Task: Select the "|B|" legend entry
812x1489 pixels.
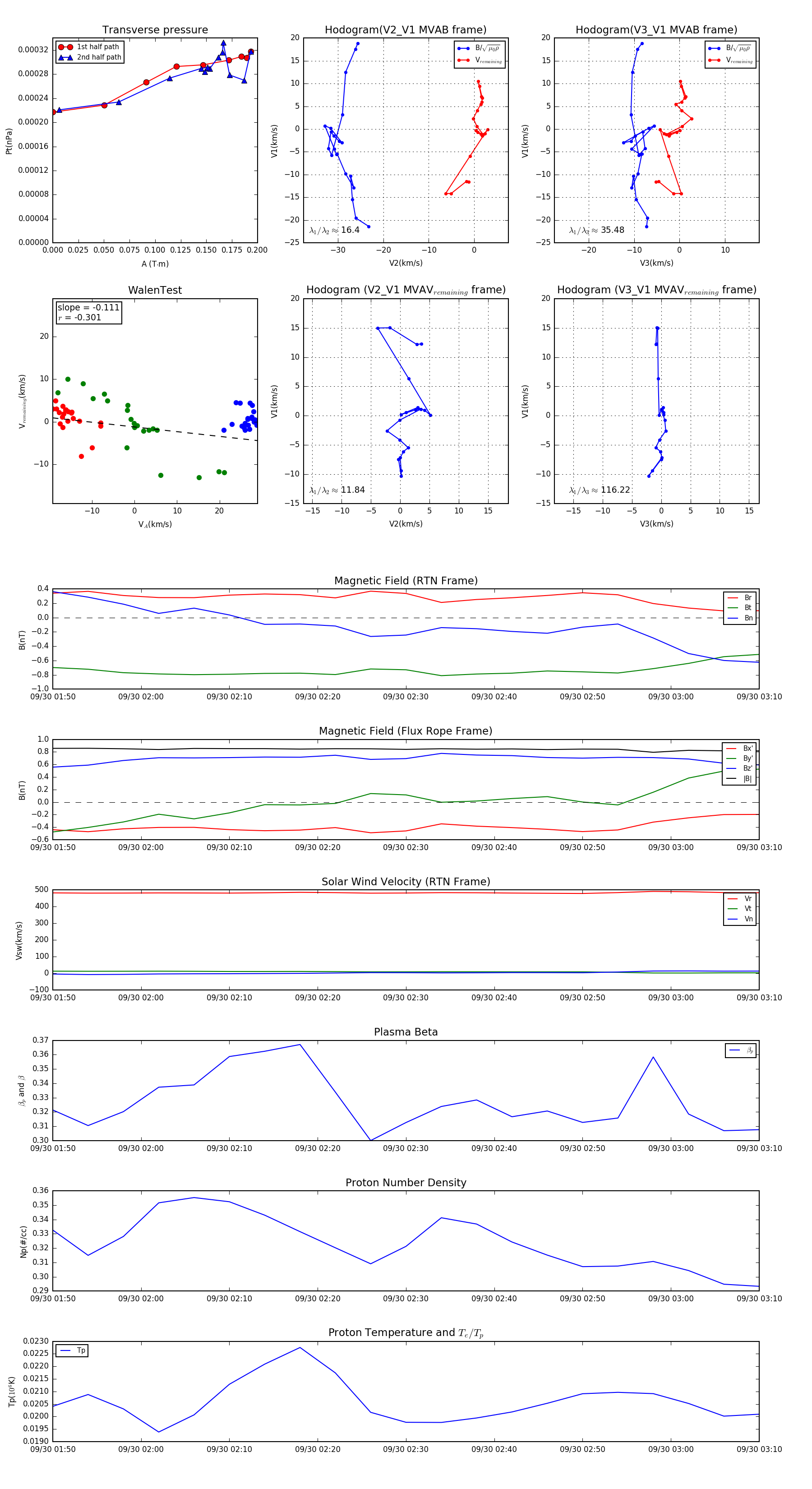Action: tap(739, 779)
